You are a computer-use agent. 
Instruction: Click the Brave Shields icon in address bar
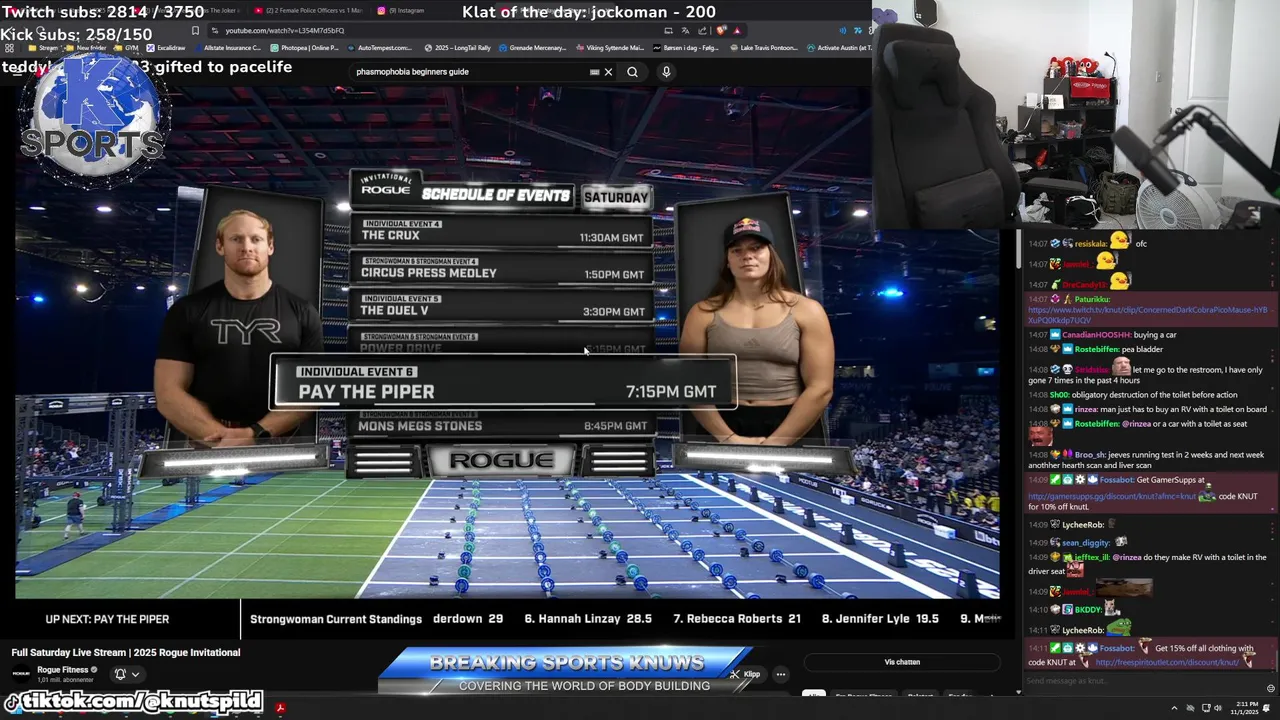click(x=722, y=30)
